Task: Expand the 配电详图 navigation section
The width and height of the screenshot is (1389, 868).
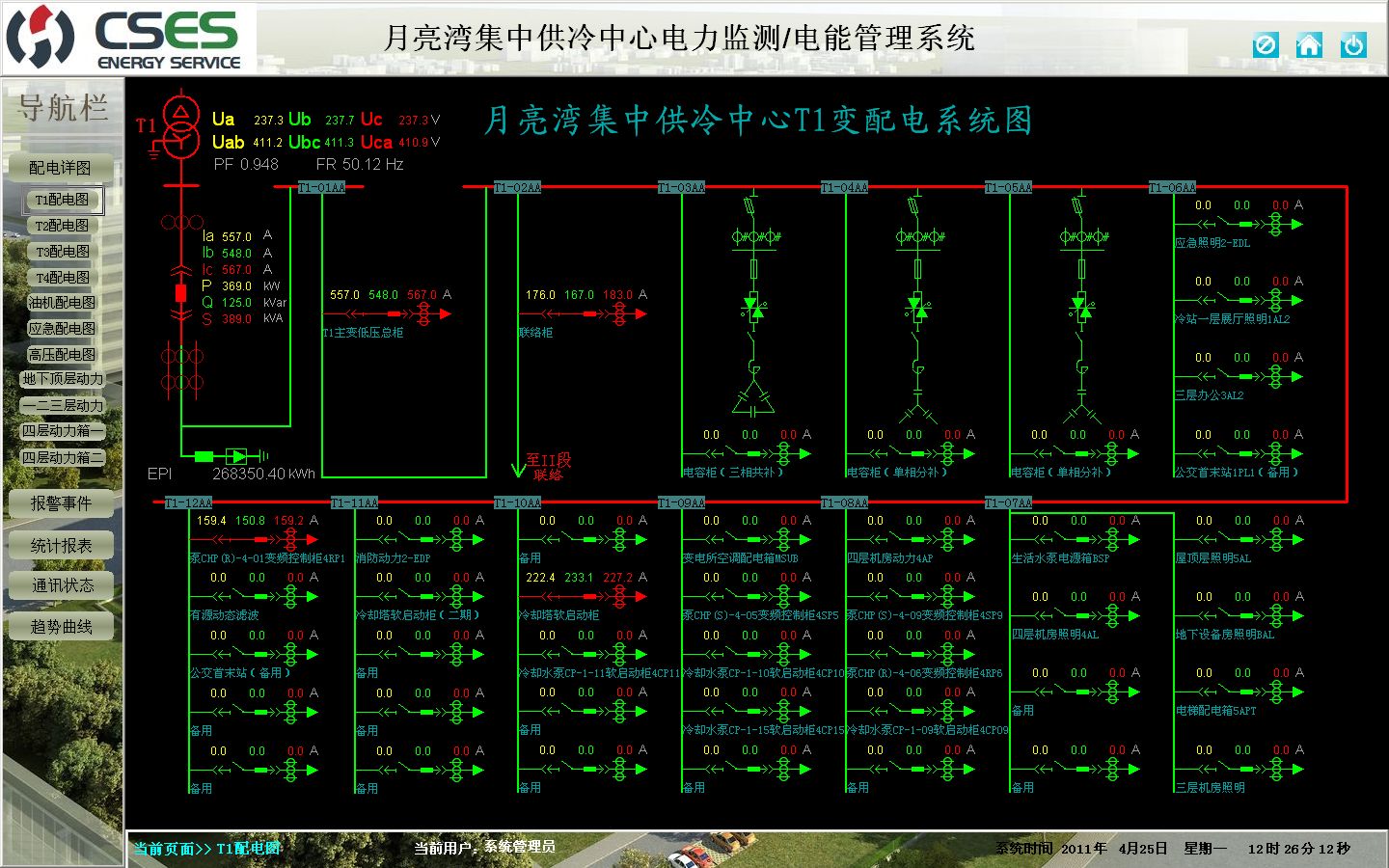Action: tap(61, 168)
